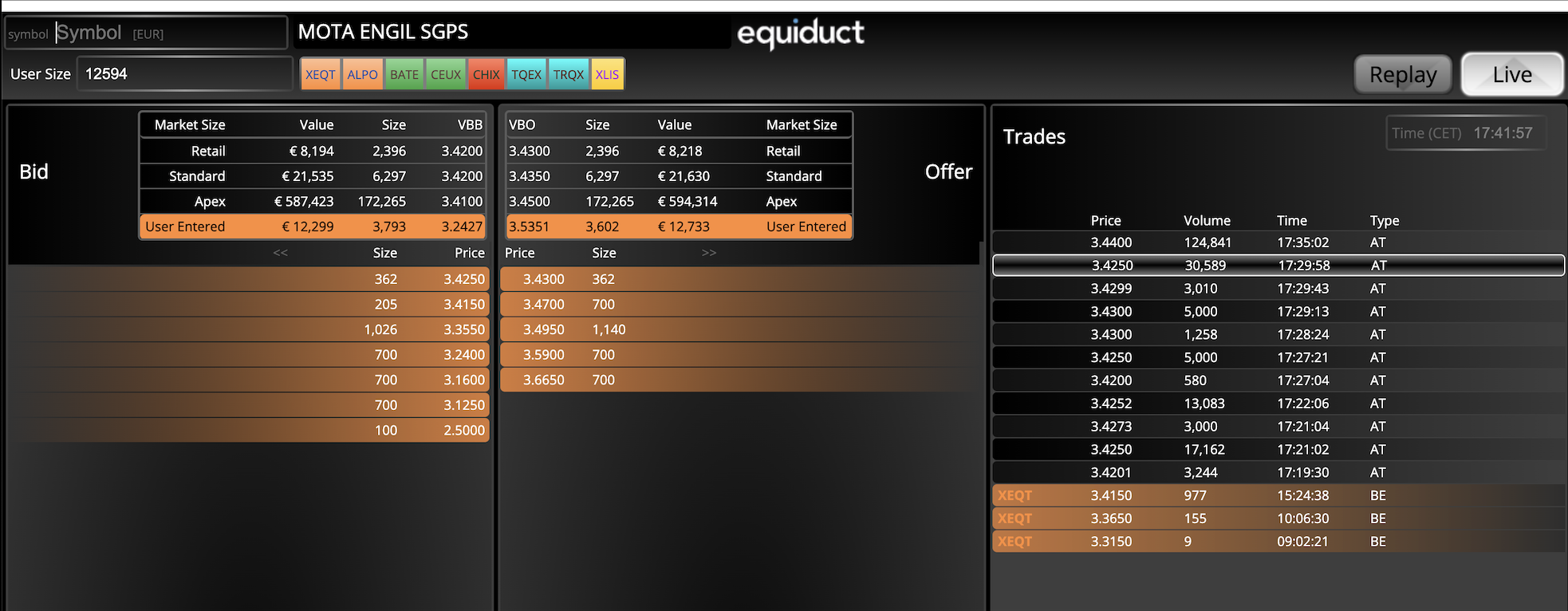This screenshot has height=611, width=1568.
Task: Select offer Apex value € 594,314
Action: coord(687,202)
